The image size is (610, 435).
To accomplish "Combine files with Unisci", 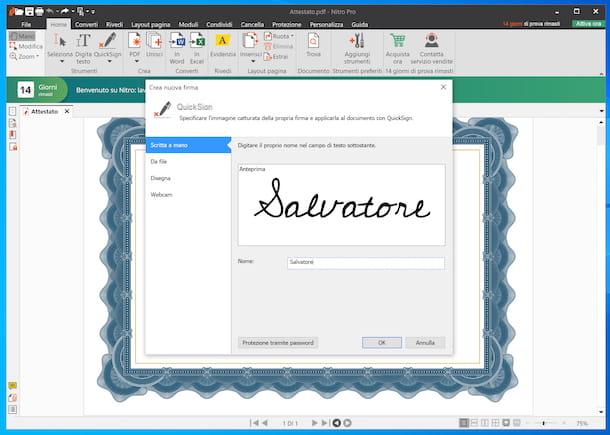I will [154, 45].
